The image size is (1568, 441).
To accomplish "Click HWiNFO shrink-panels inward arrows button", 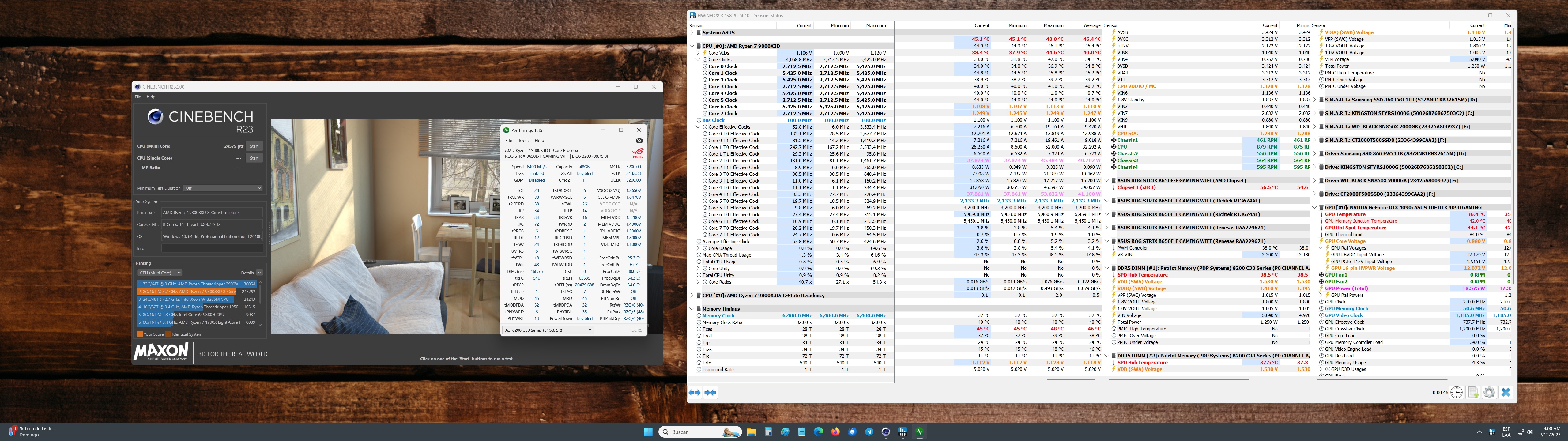I will click(x=710, y=393).
